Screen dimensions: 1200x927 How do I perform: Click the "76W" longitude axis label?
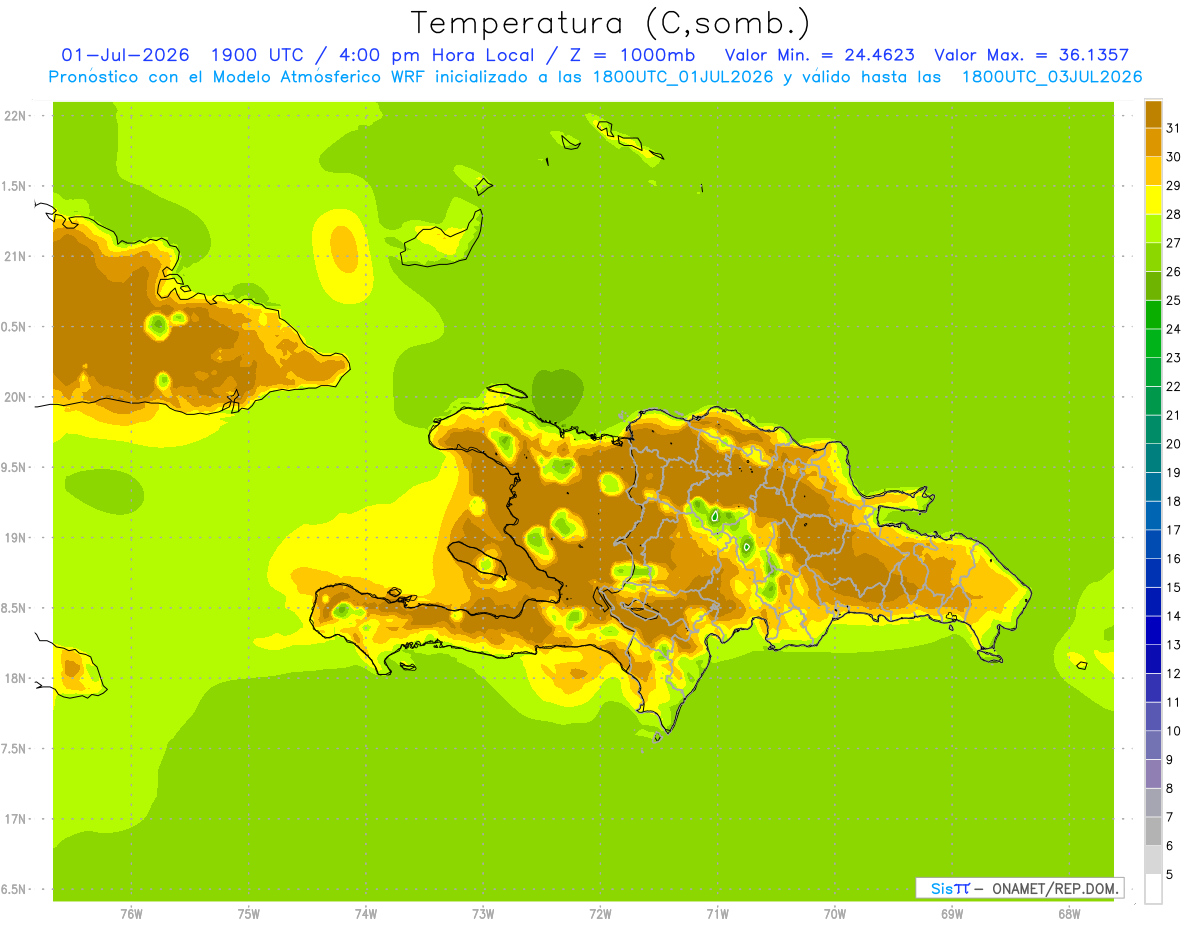[131, 914]
